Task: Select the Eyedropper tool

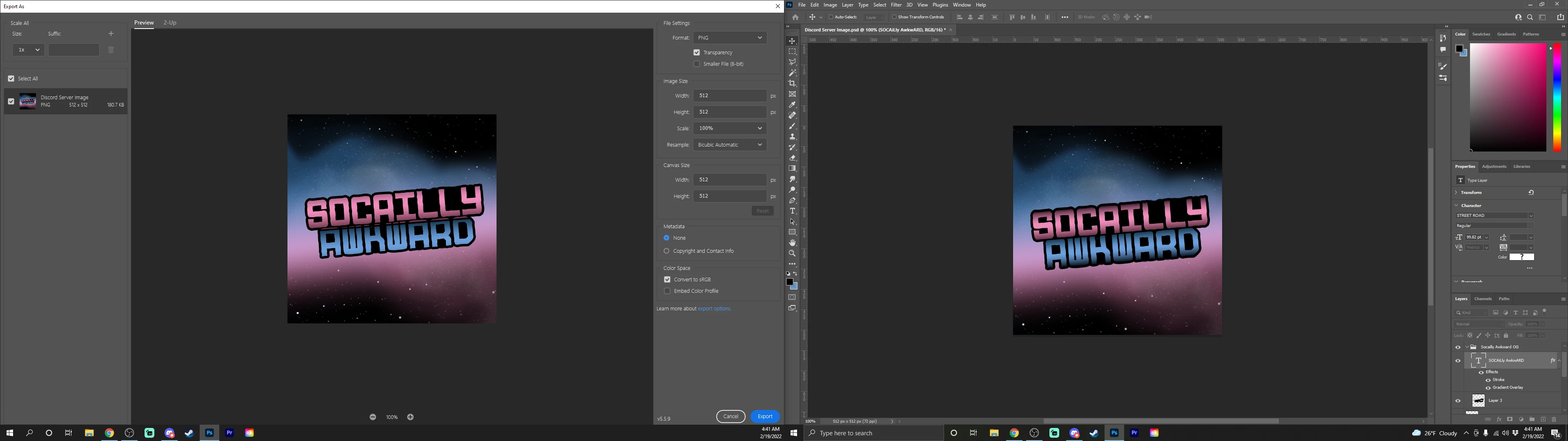Action: coord(792,105)
